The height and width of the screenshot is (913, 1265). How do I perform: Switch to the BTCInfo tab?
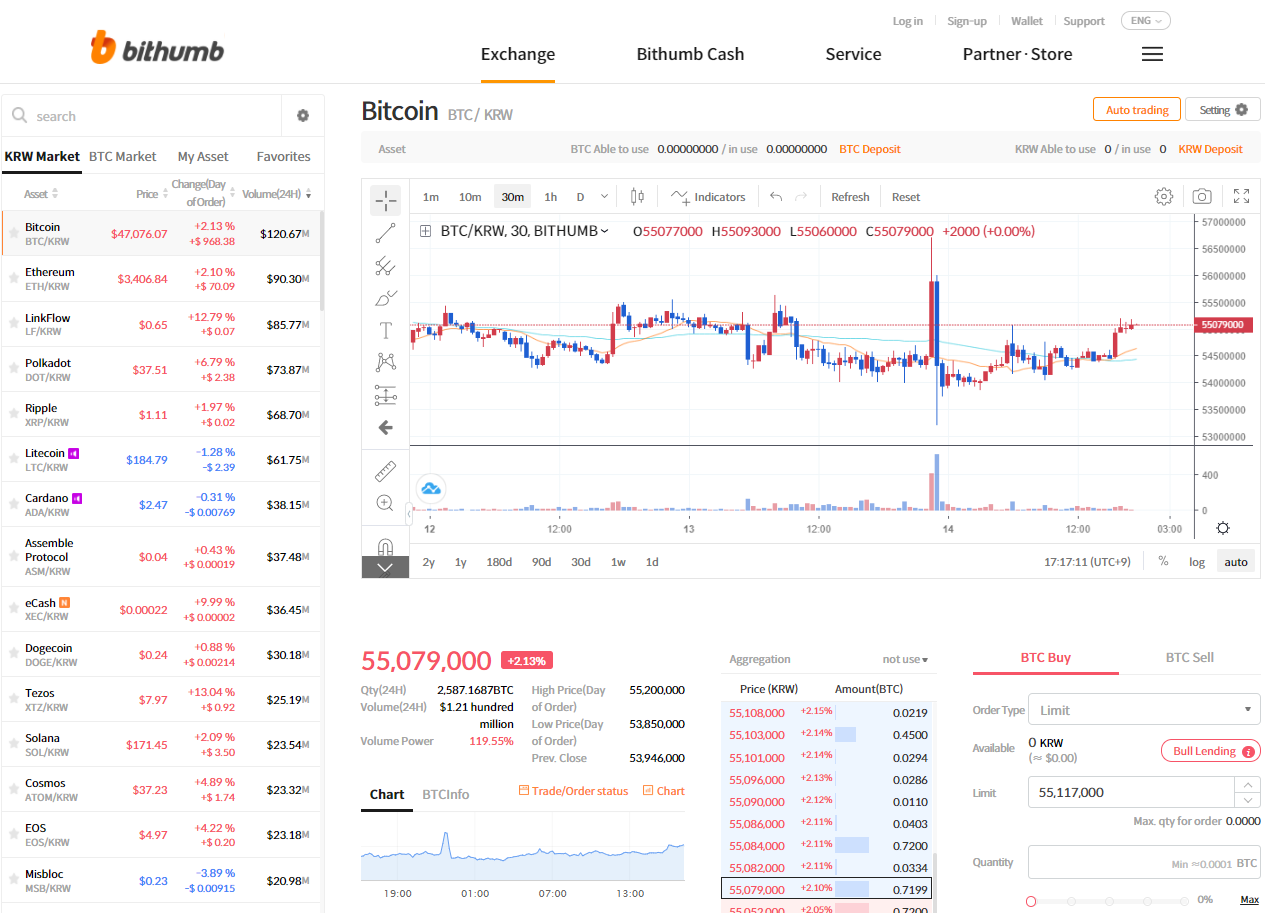pyautogui.click(x=446, y=794)
